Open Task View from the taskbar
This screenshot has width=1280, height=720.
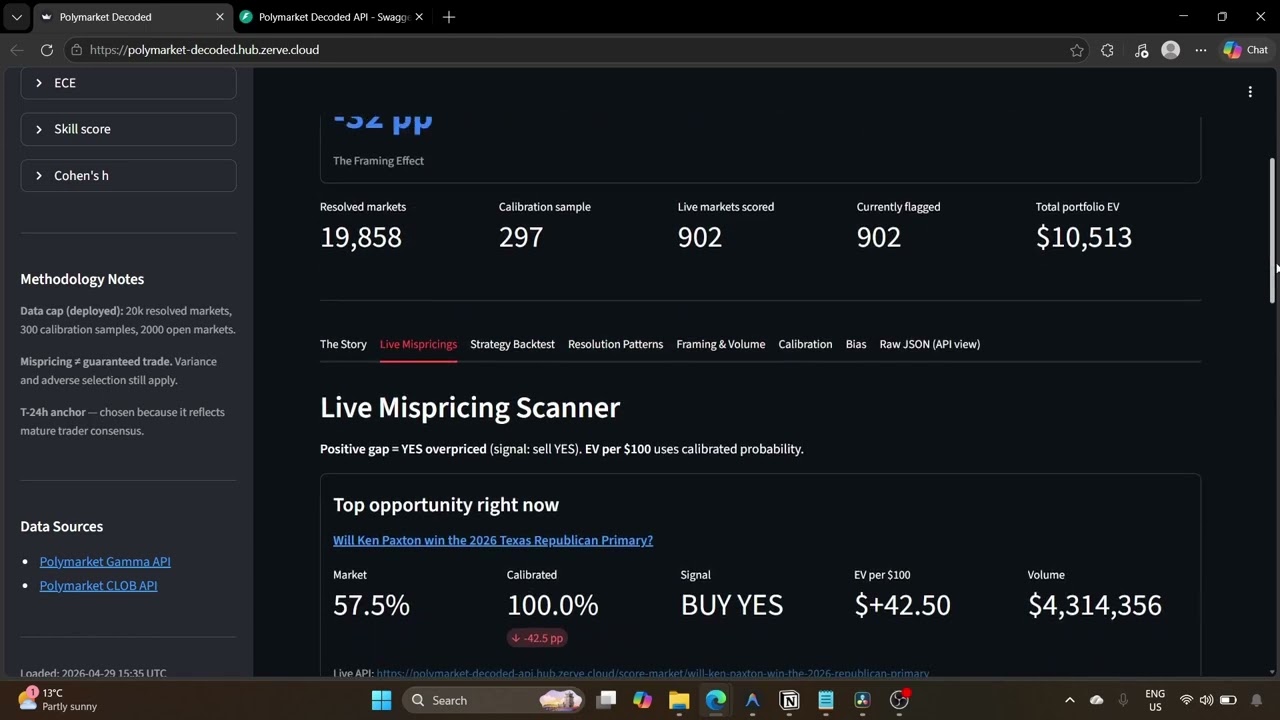point(606,700)
